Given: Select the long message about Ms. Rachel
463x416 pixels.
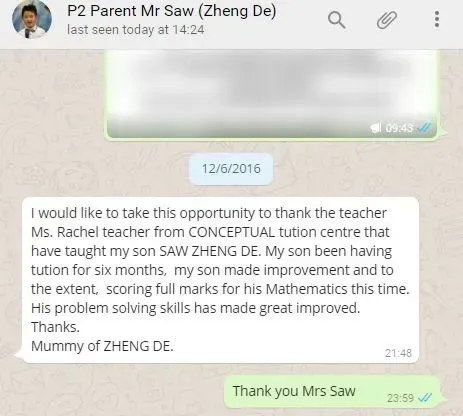Looking at the screenshot, I should click(x=220, y=280).
